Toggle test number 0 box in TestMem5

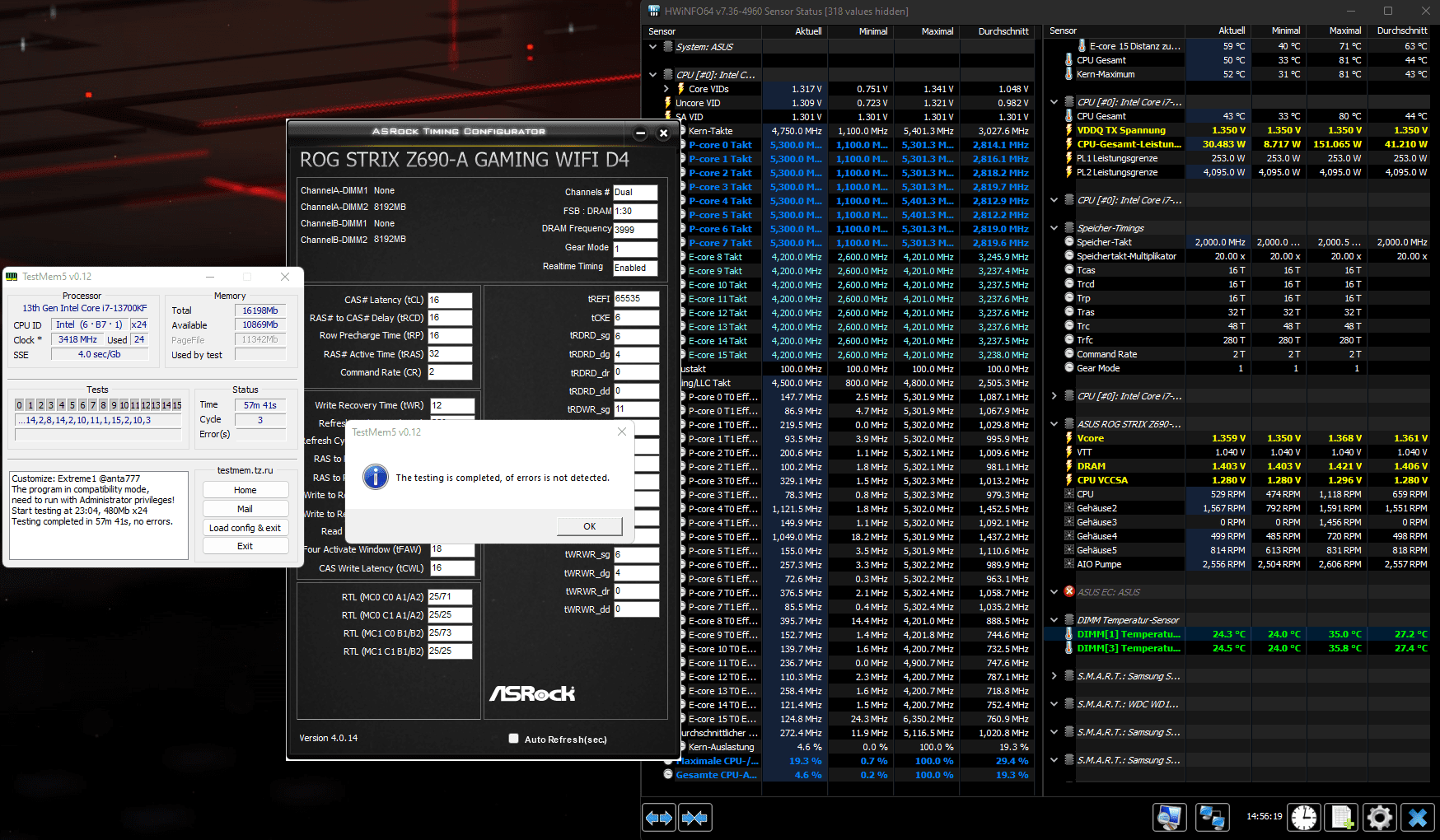click(19, 405)
